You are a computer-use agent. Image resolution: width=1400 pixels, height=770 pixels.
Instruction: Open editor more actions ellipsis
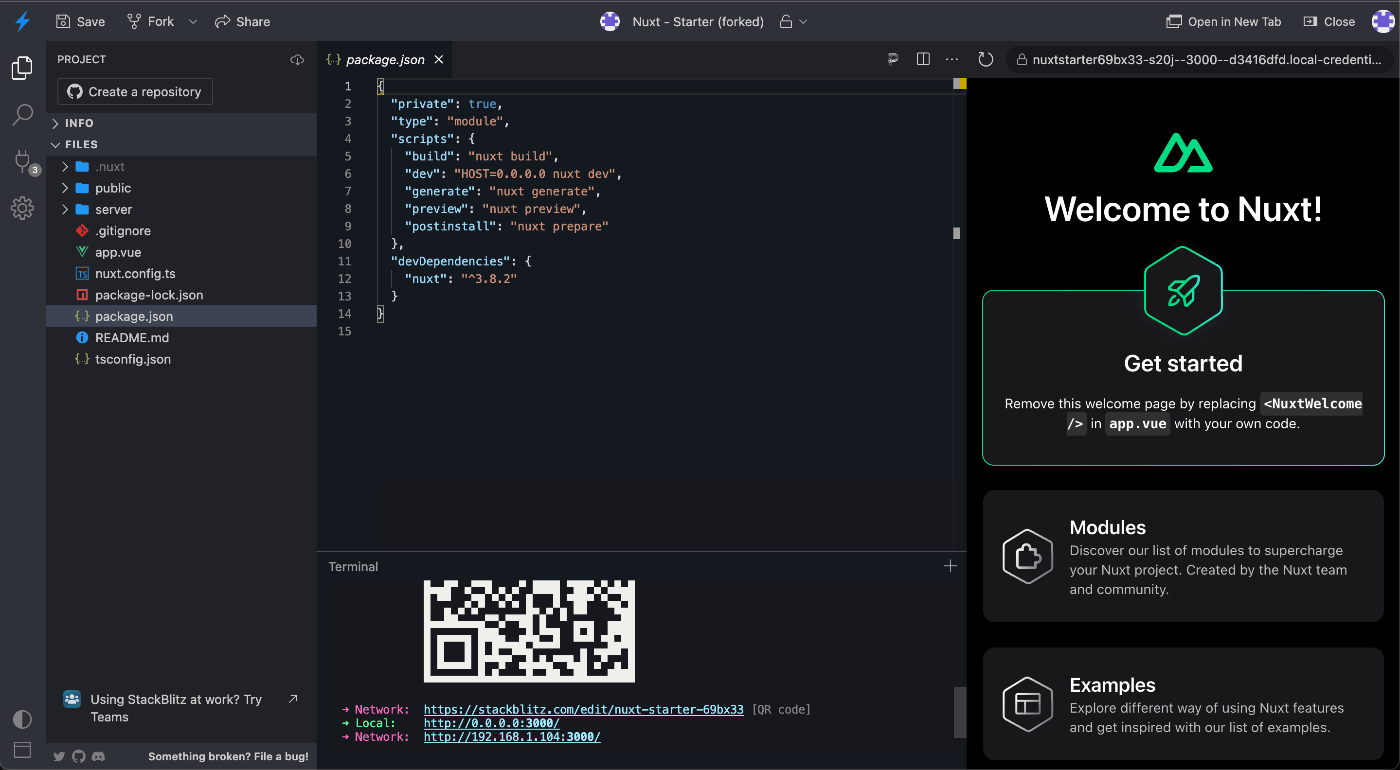[951, 60]
